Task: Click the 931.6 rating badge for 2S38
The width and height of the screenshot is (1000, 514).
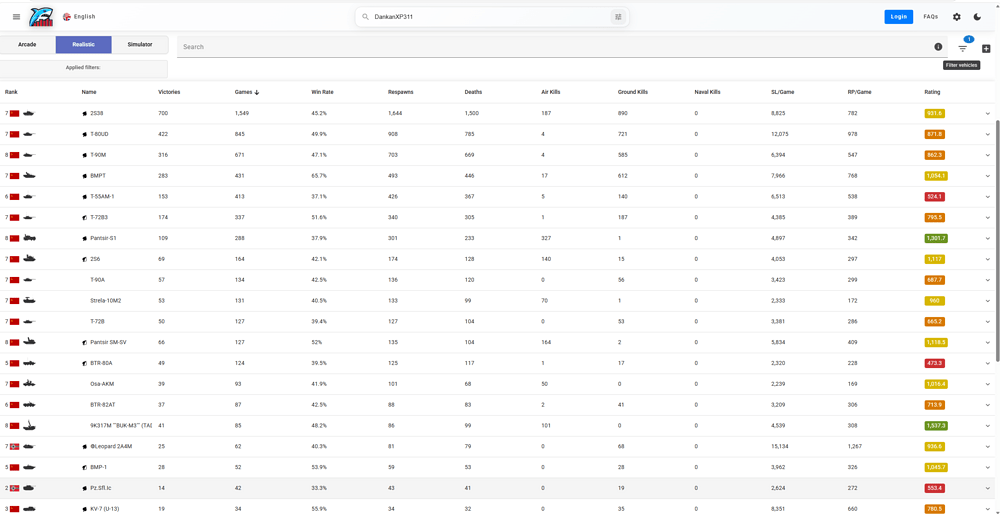Action: pyautogui.click(x=934, y=114)
